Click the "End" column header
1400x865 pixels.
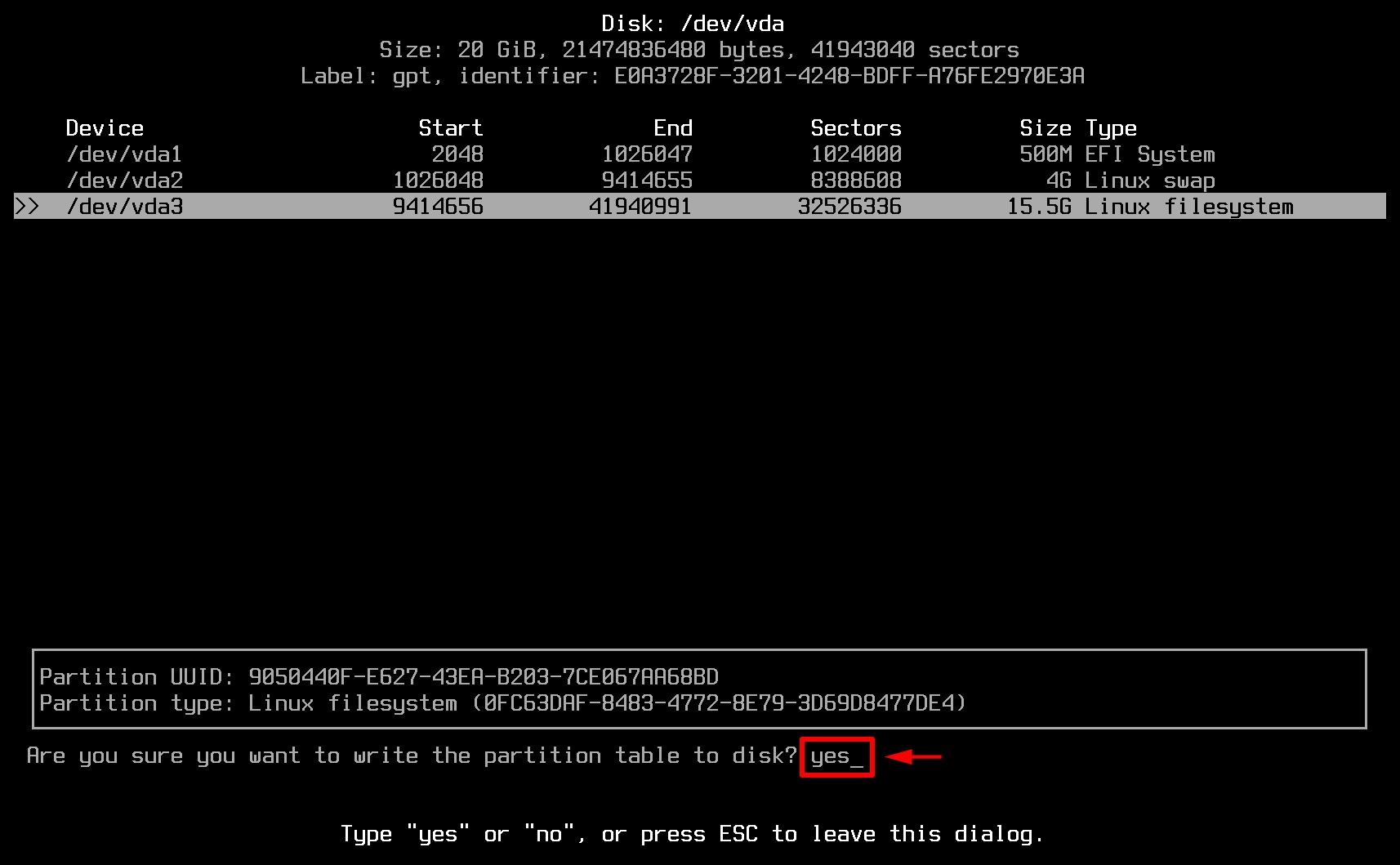[x=673, y=128]
